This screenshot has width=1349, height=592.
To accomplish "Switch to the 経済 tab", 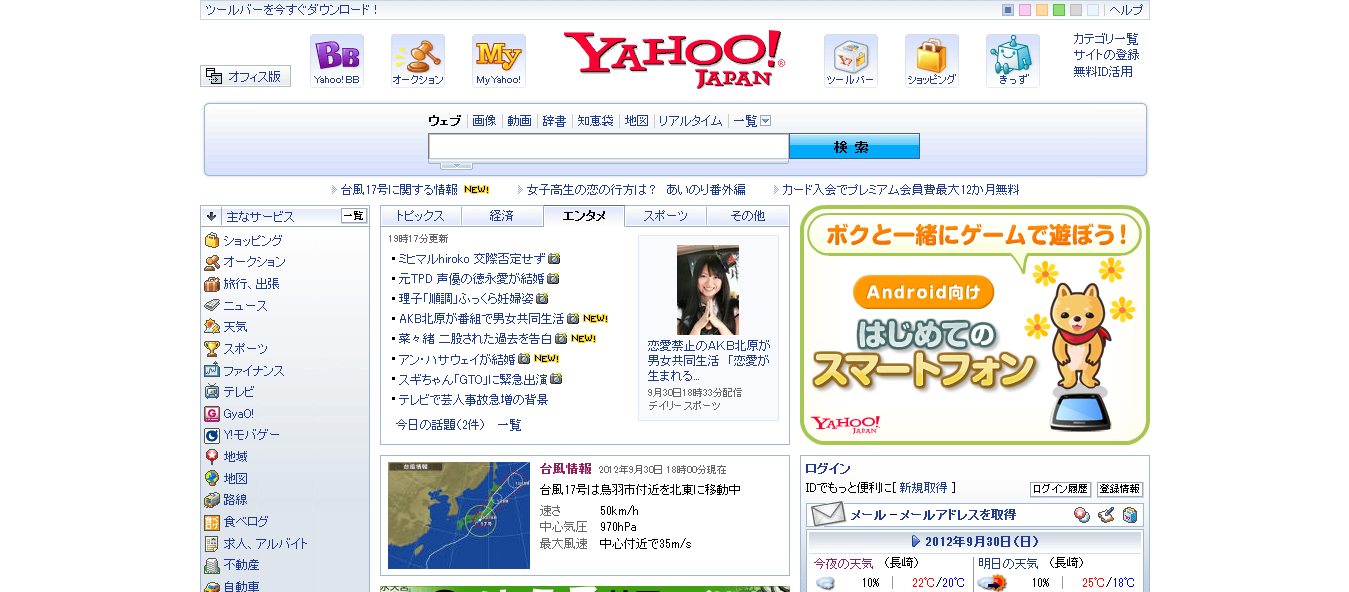I will [x=502, y=216].
